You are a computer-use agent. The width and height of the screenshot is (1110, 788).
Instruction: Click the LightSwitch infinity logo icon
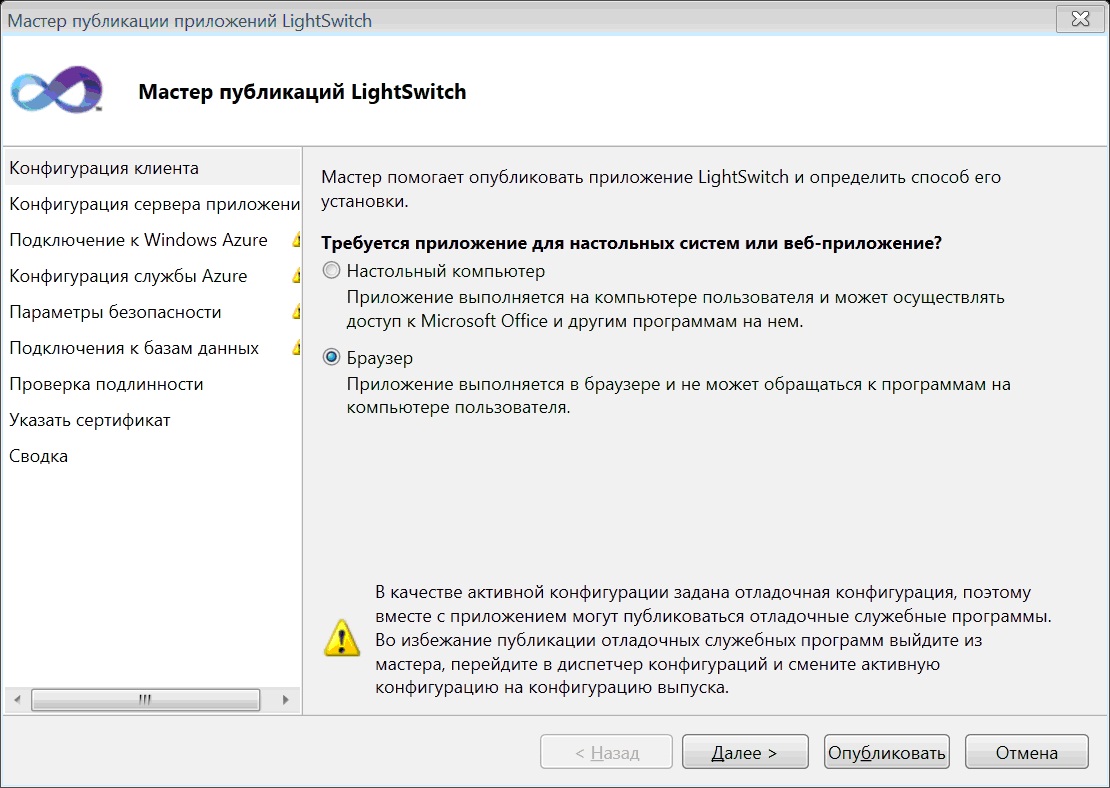tap(57, 89)
